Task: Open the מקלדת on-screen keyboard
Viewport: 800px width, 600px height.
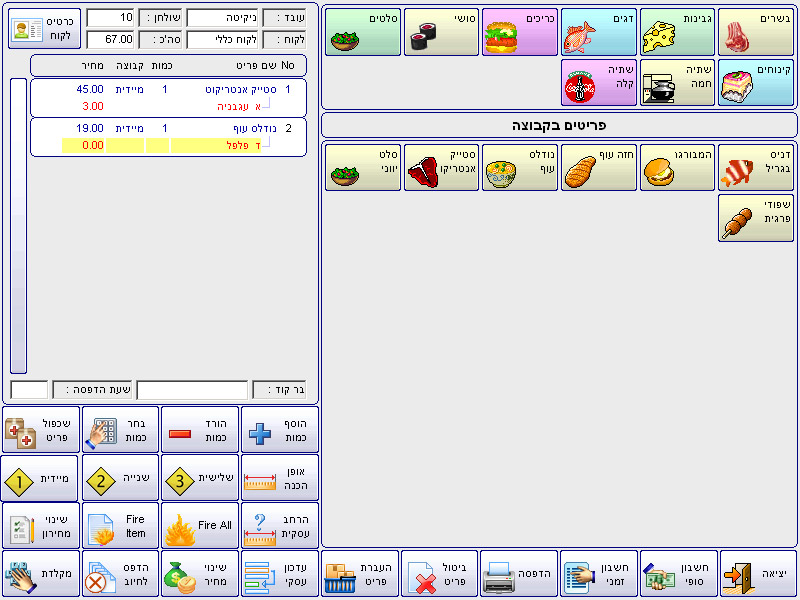Action: [41, 574]
